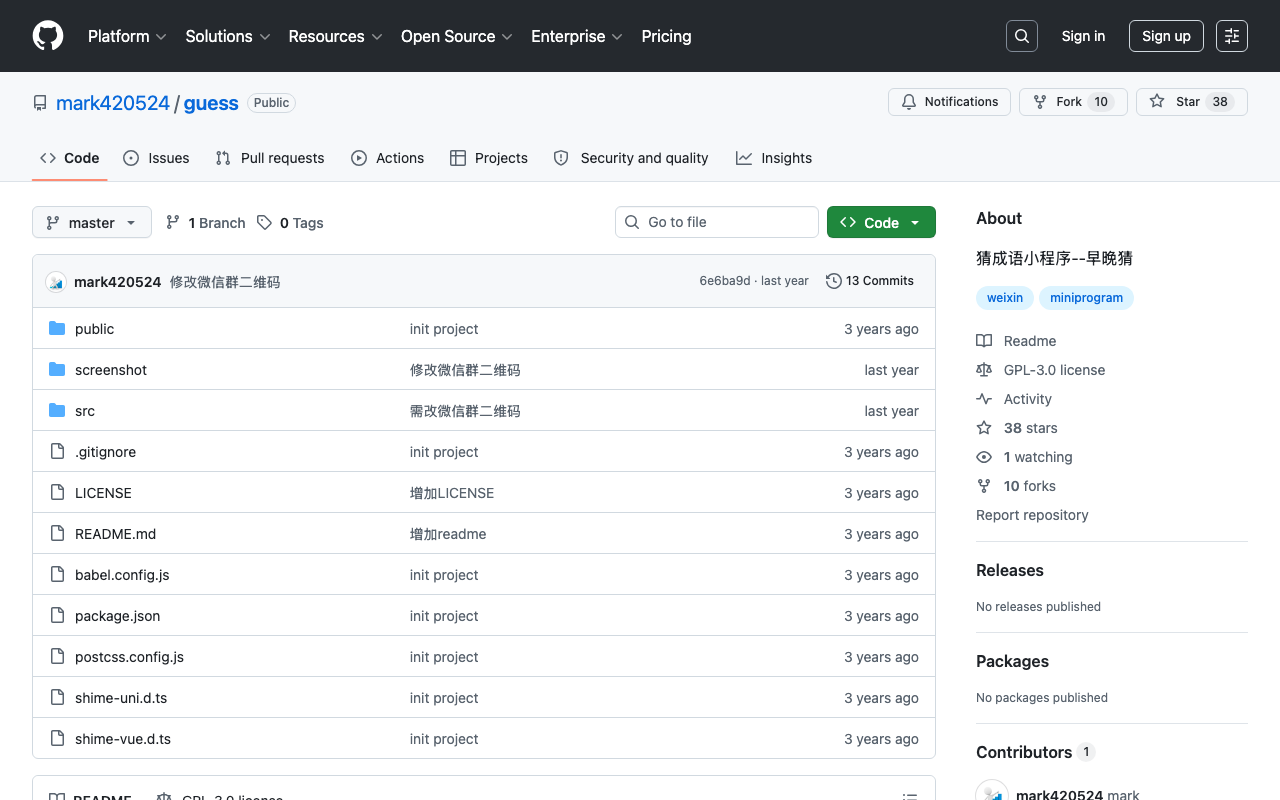Click the miniprogram topic tag
Screen dimensions: 1280x800
click(x=1086, y=298)
